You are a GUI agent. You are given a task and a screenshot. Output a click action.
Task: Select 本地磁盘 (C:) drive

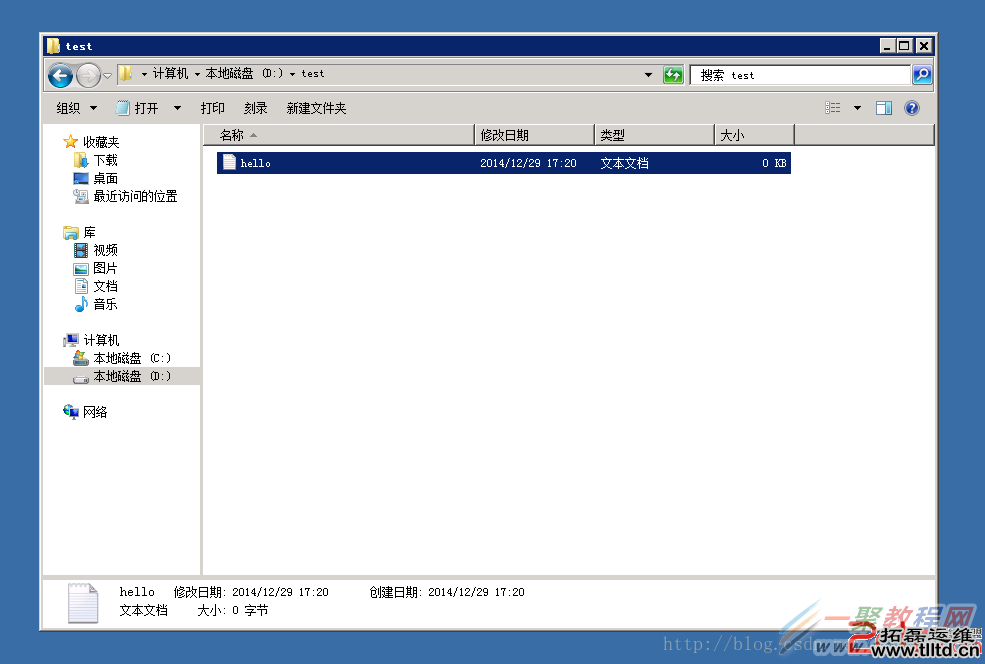point(131,358)
